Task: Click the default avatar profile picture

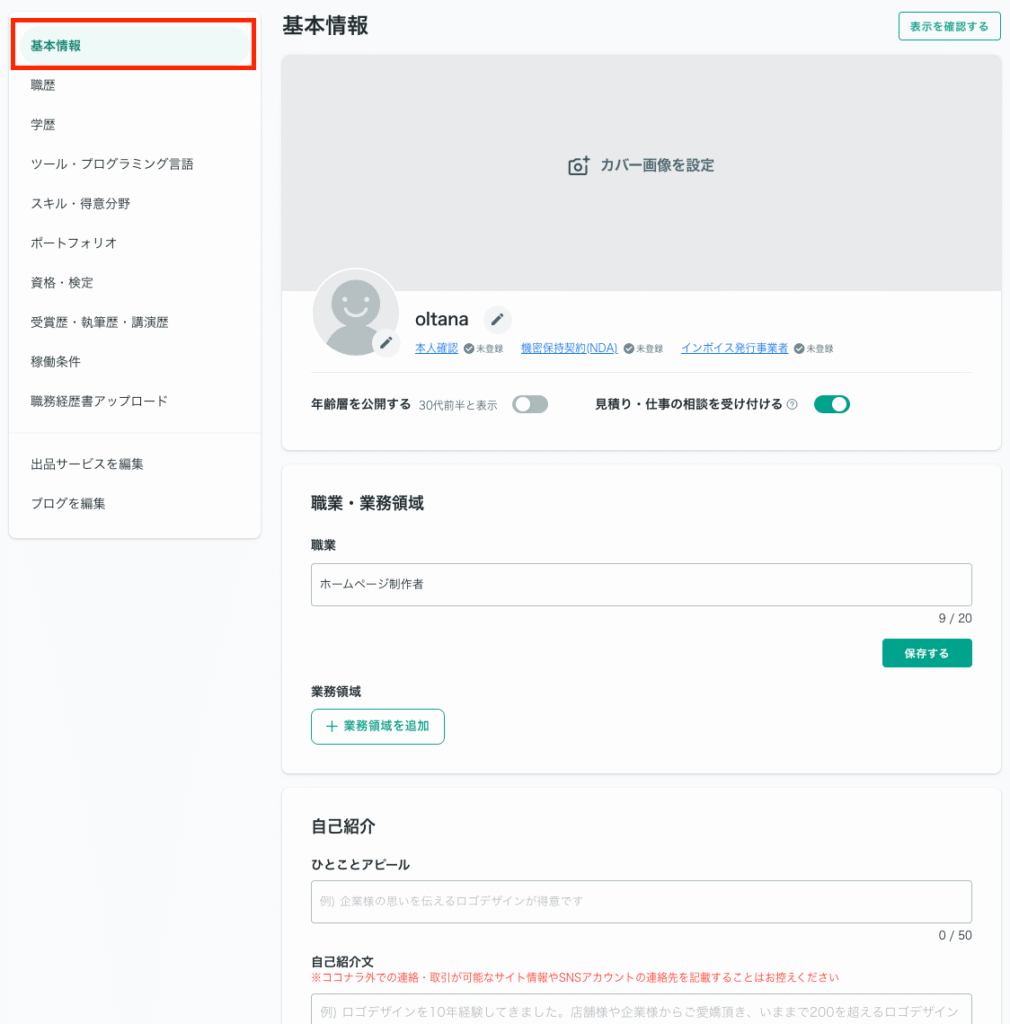Action: [x=355, y=311]
